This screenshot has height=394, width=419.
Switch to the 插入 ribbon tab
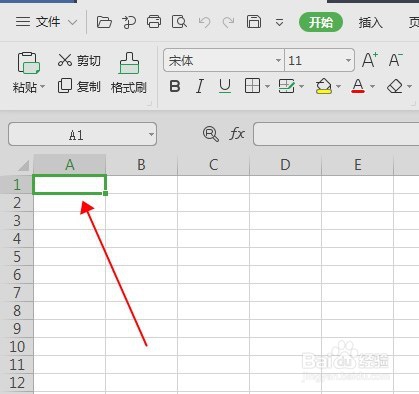[x=370, y=23]
